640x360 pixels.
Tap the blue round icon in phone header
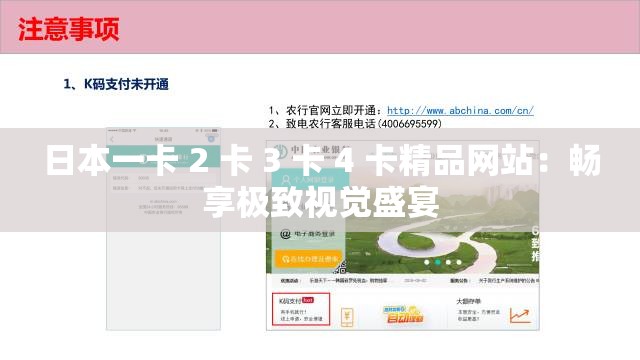click(x=211, y=139)
